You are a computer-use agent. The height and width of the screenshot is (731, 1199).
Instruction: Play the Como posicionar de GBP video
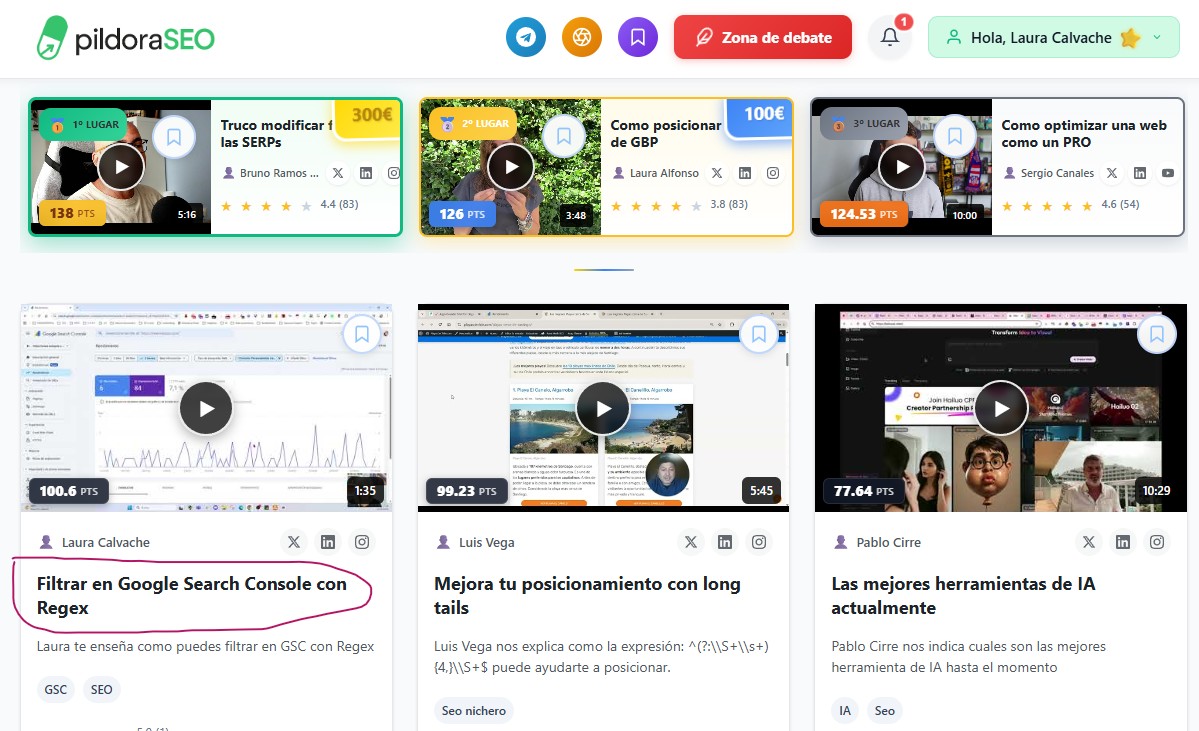pyautogui.click(x=511, y=167)
